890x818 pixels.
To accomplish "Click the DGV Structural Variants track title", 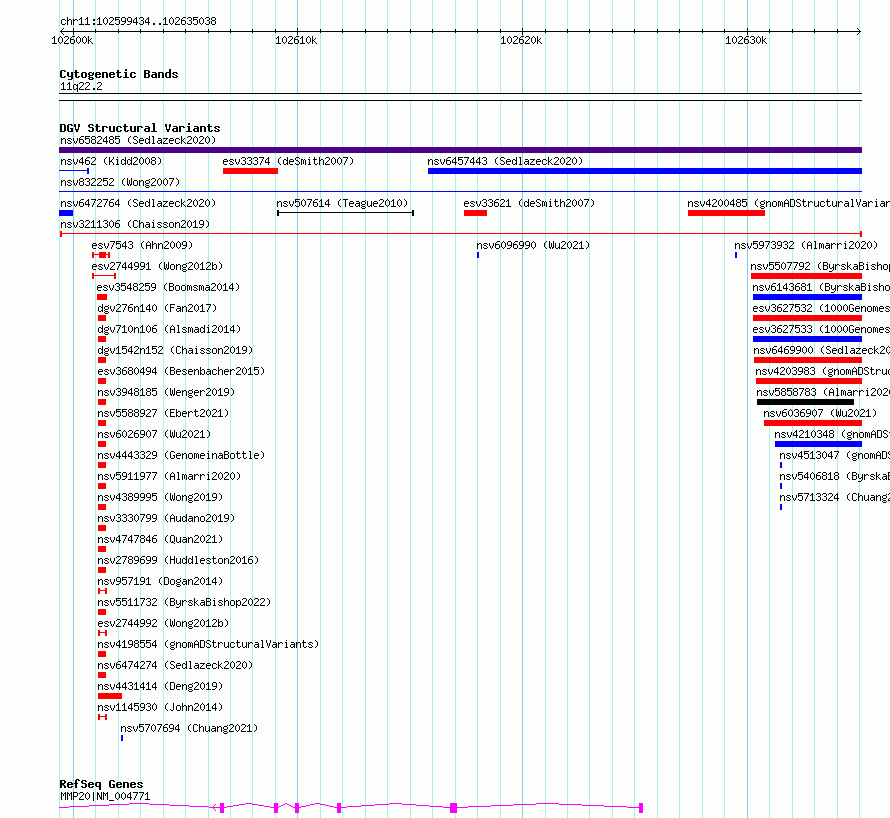I will coord(140,128).
